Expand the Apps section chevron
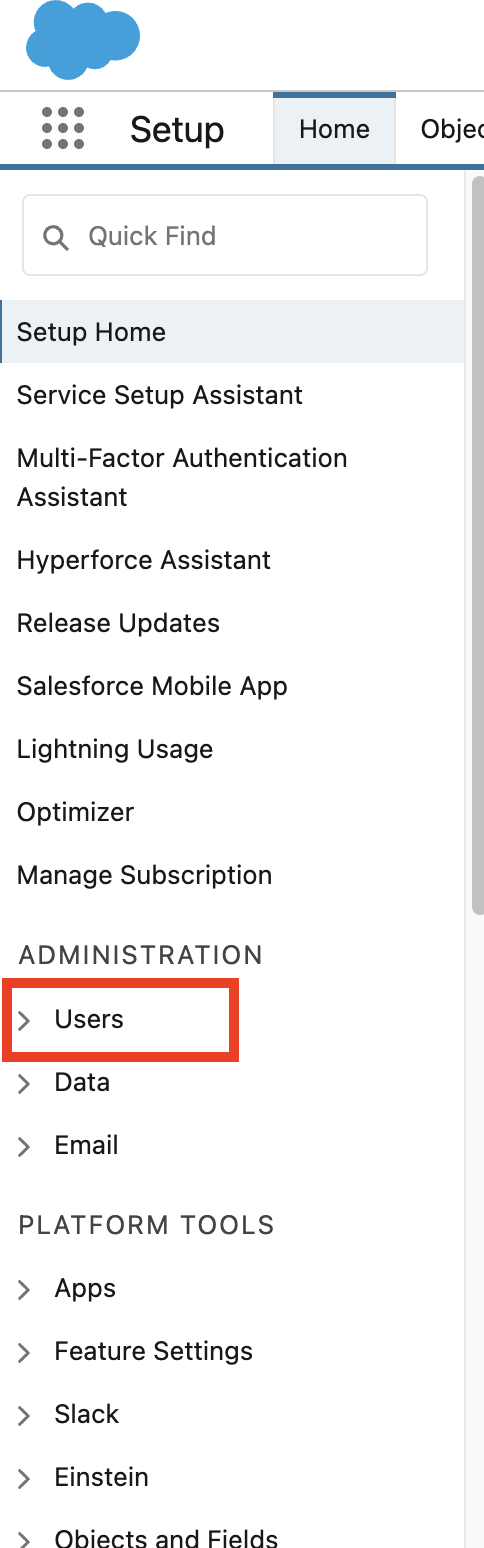Image resolution: width=484 pixels, height=1548 pixels. pyautogui.click(x=25, y=1289)
